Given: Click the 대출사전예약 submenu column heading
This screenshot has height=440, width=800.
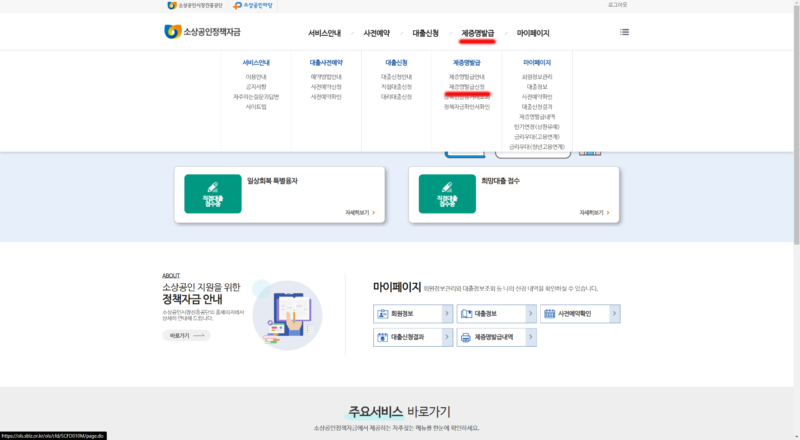Looking at the screenshot, I should click(x=326, y=62).
